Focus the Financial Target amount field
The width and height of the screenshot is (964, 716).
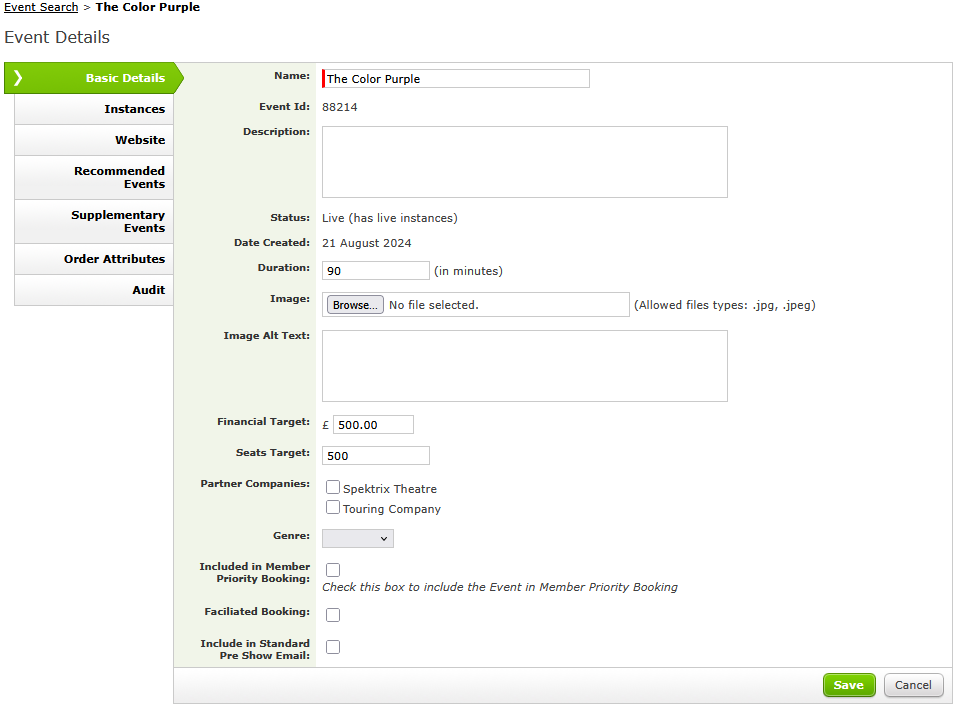click(373, 425)
